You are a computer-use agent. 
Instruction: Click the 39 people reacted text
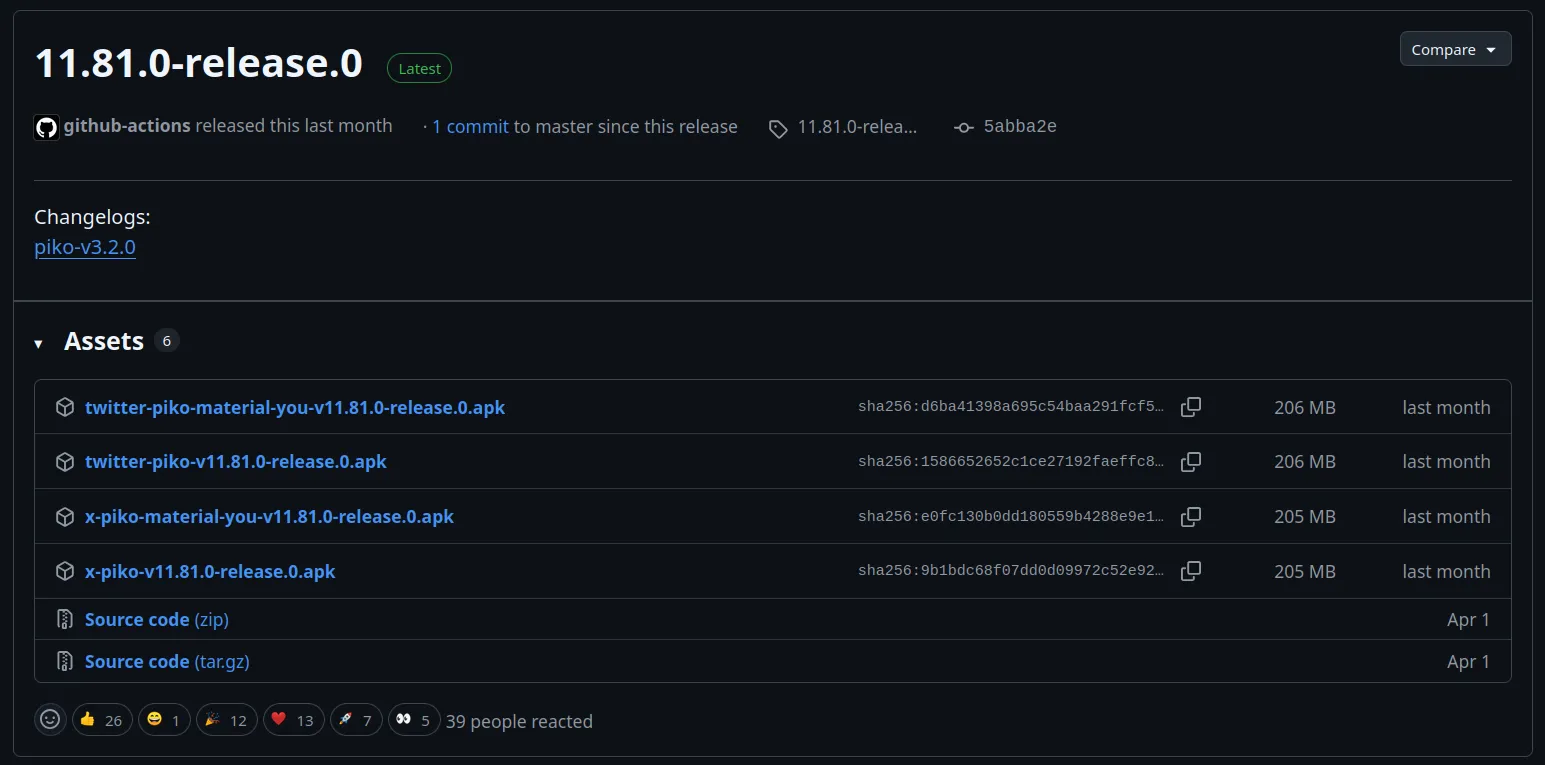pos(519,721)
